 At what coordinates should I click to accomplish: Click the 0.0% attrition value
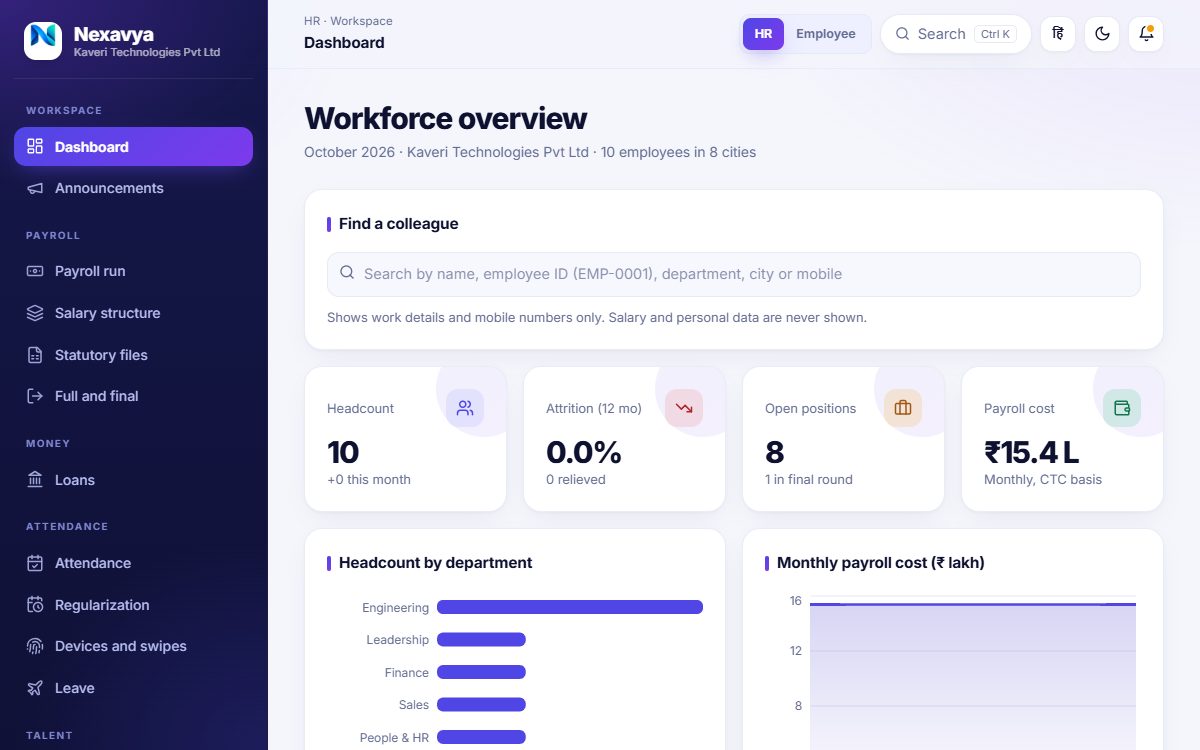[584, 453]
